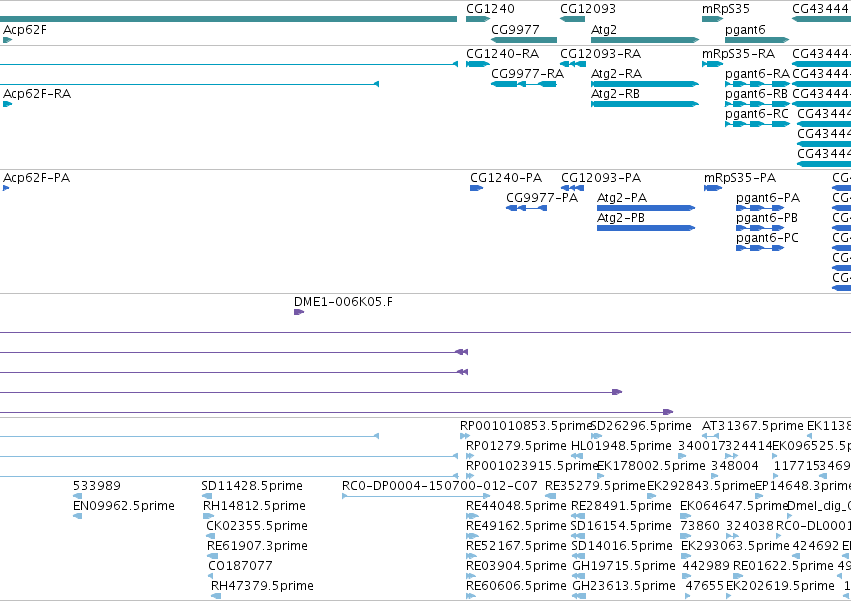The height and width of the screenshot is (601, 851).
Task: Click the RE61907.3prime EST label
Action: [257, 546]
